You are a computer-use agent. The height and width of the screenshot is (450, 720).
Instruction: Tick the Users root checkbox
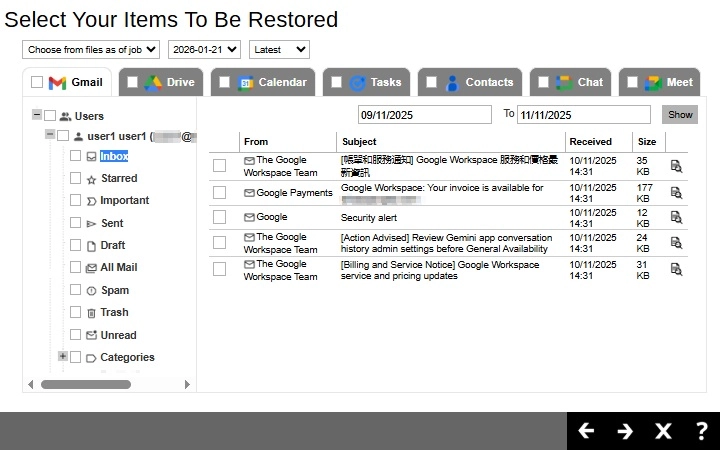pos(50,116)
